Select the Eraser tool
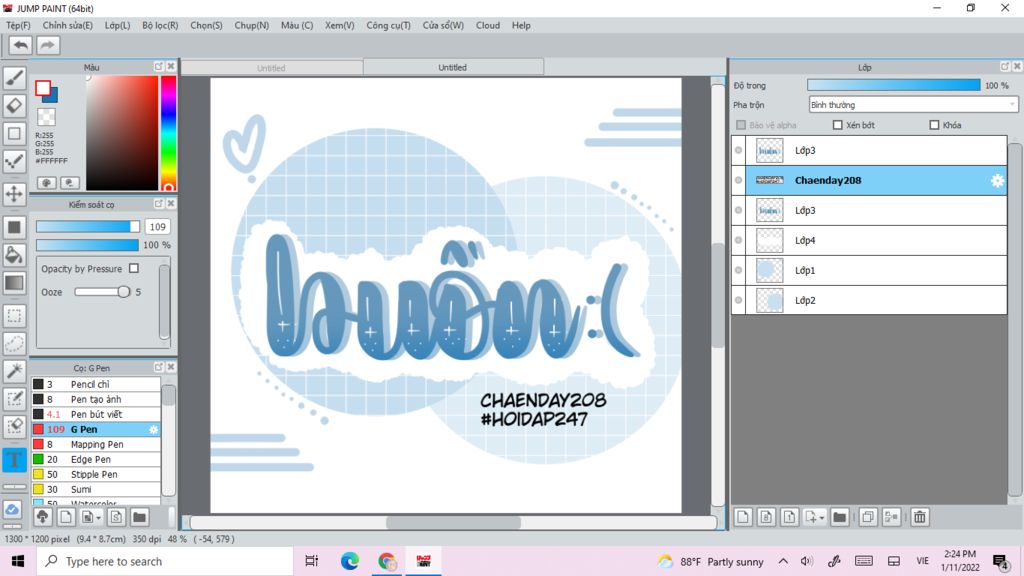Image resolution: width=1024 pixels, height=576 pixels. click(14, 106)
